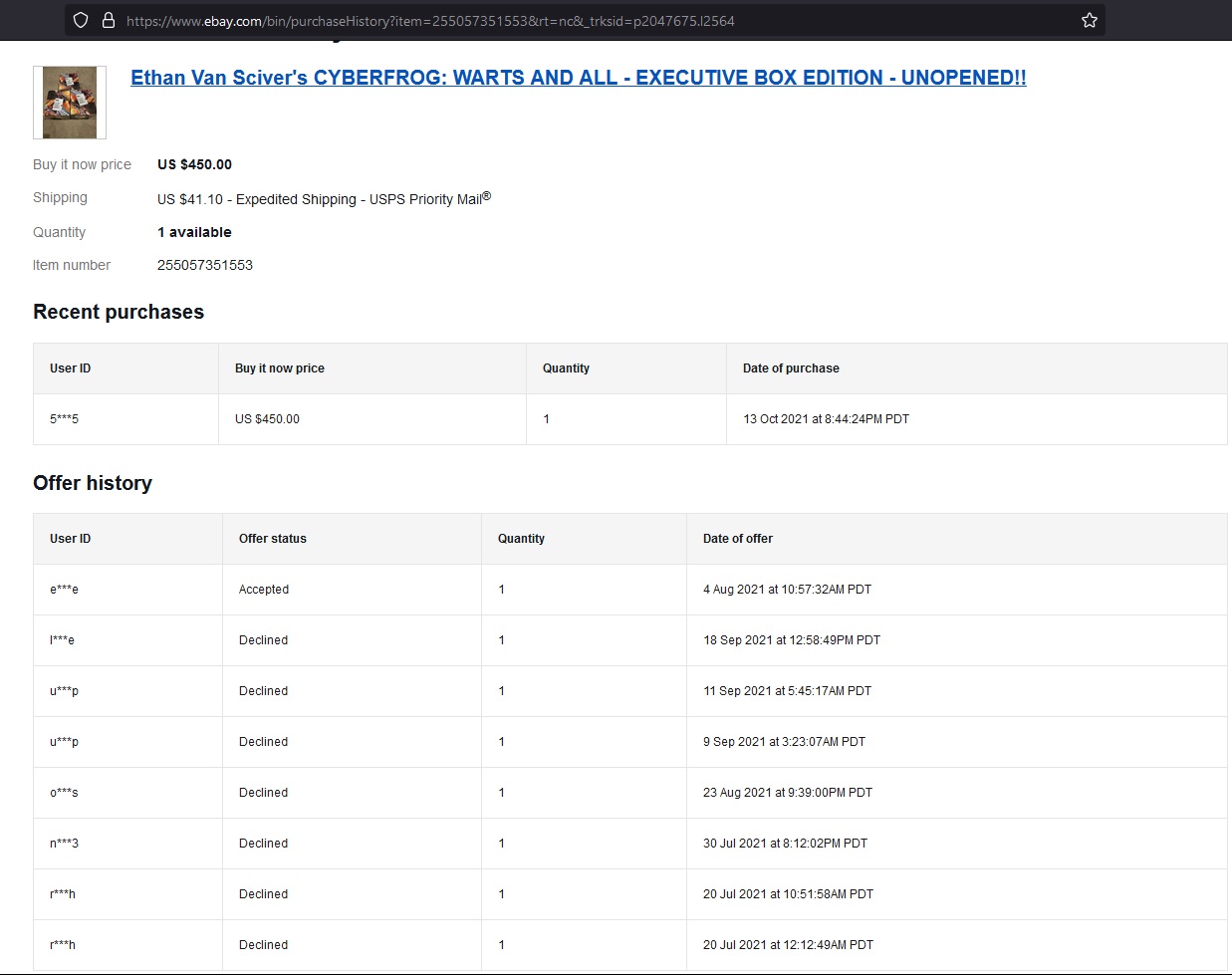Click the eBay URL in address bar
Viewport: 1232px width, 975px height.
pyautogui.click(x=430, y=21)
